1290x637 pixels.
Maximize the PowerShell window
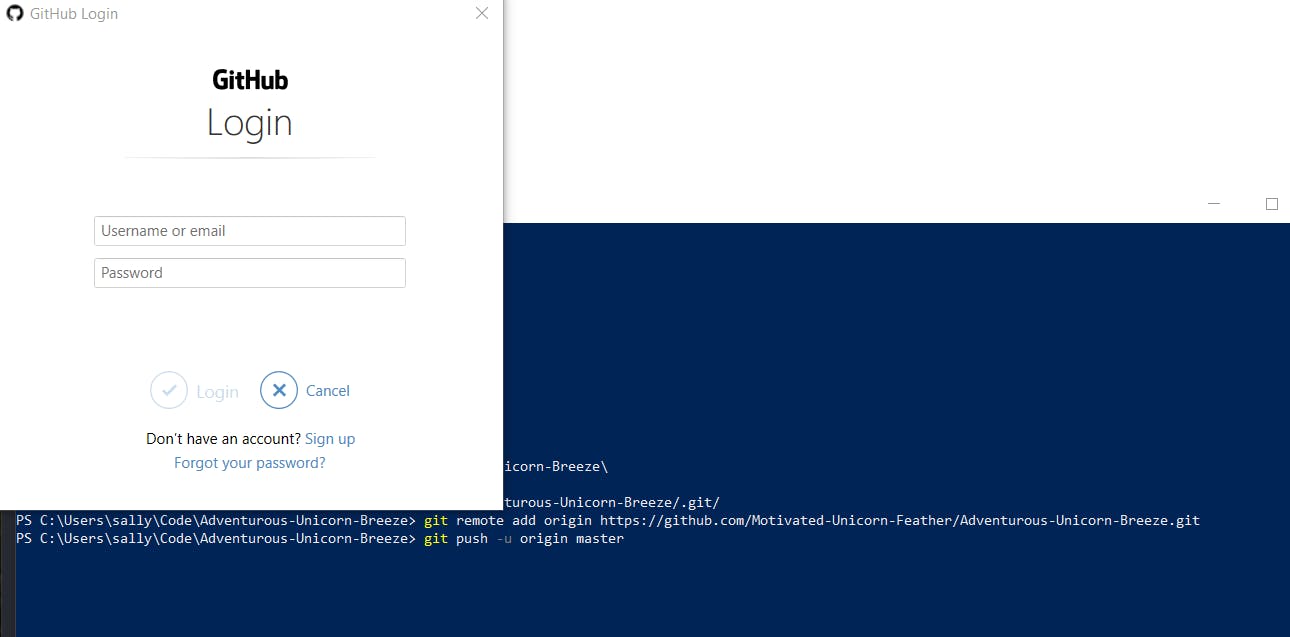pyautogui.click(x=1272, y=203)
